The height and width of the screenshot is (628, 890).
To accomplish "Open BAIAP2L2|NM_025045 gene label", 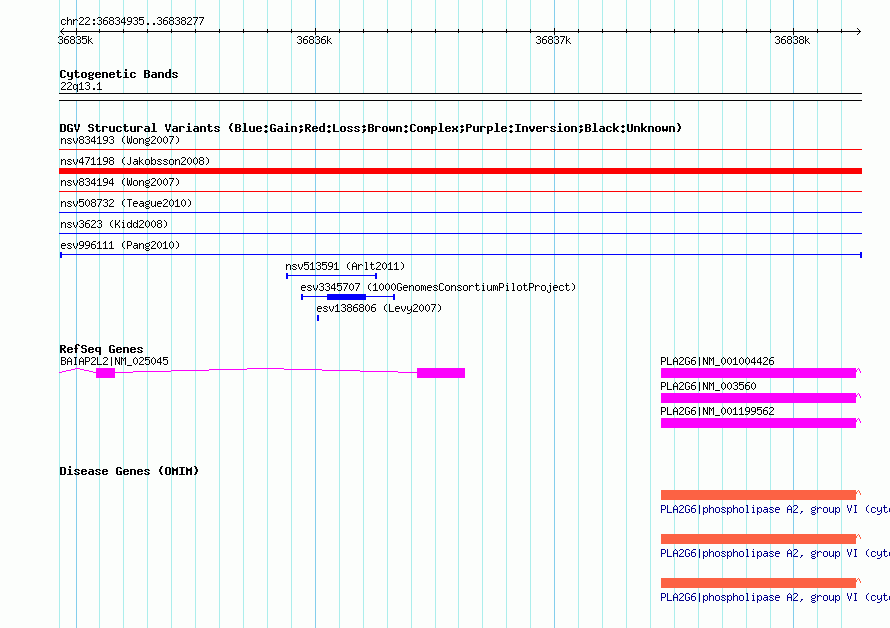I will 114,361.
